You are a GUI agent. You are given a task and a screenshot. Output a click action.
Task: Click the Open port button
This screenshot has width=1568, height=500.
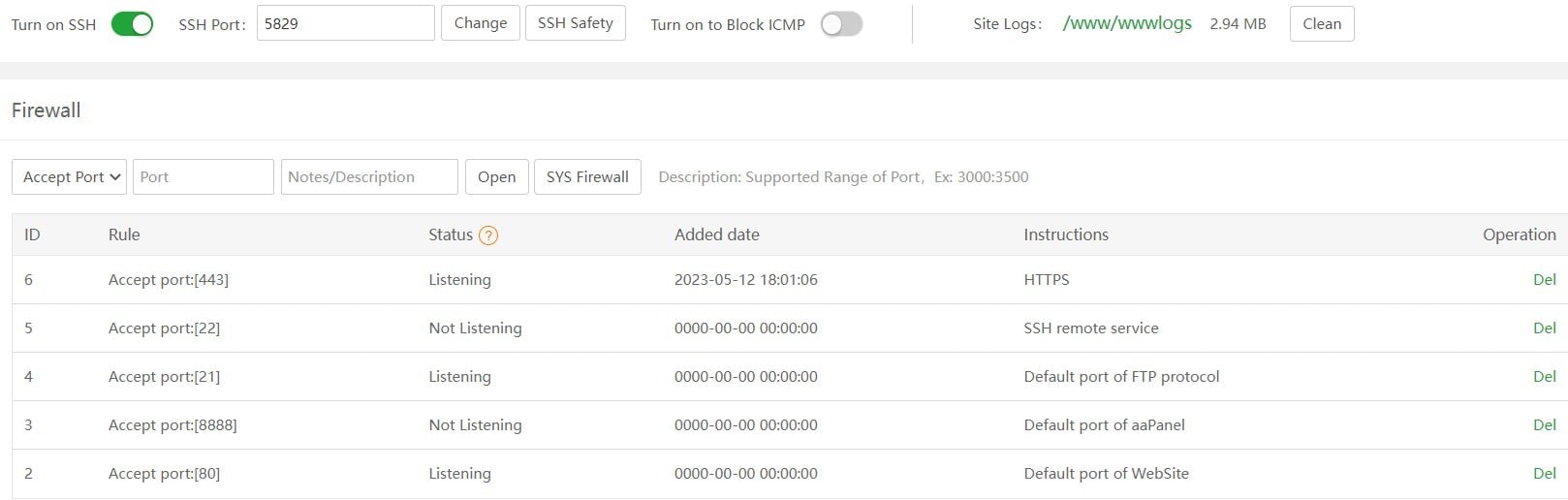tap(496, 177)
